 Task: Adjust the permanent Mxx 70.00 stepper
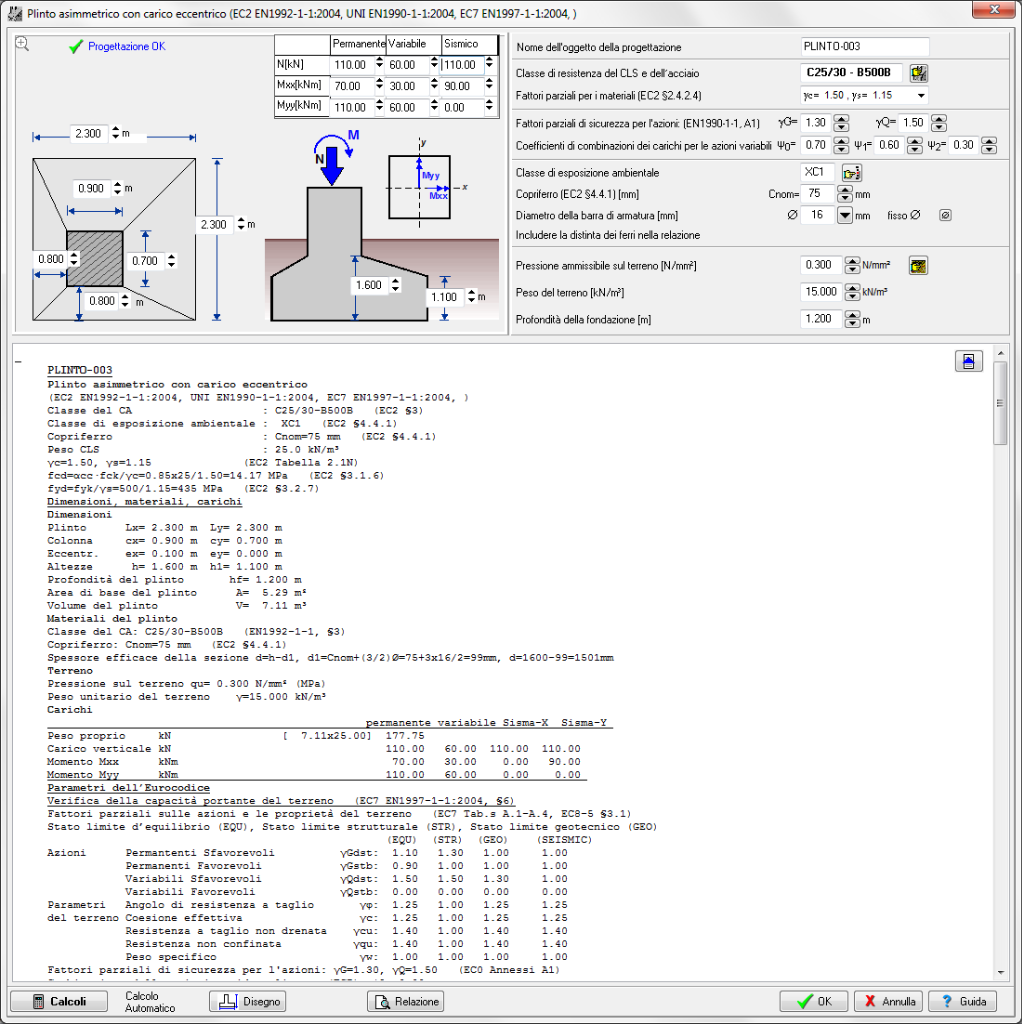[x=379, y=86]
